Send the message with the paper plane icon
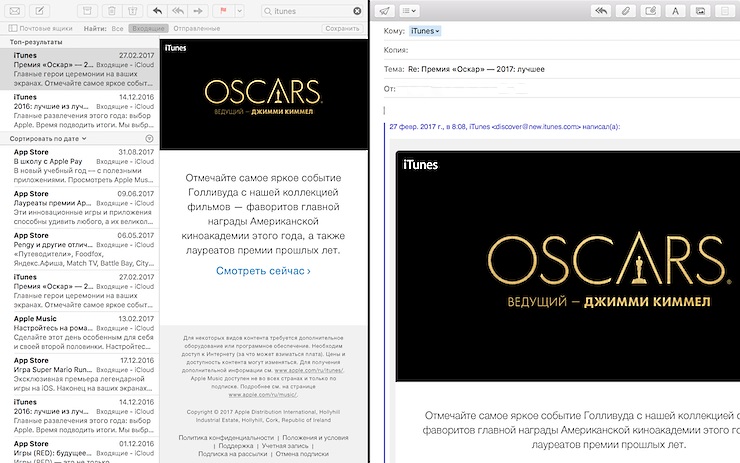Image resolution: width=740 pixels, height=463 pixels. tap(385, 10)
